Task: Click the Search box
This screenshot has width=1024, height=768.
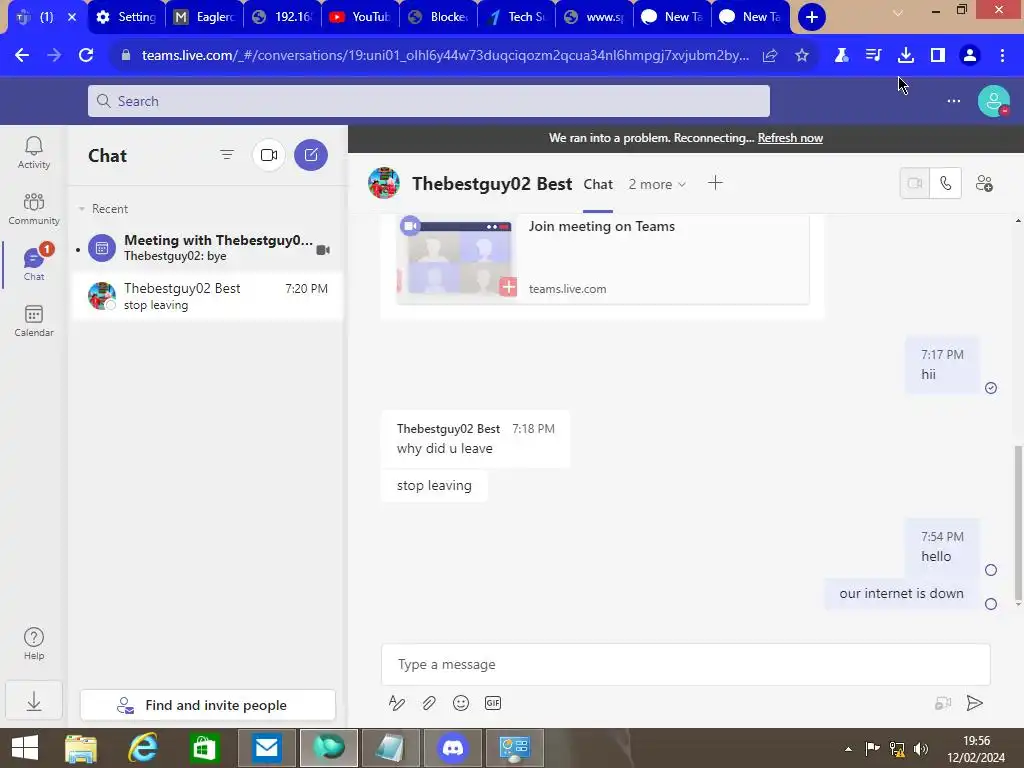Action: tap(428, 101)
